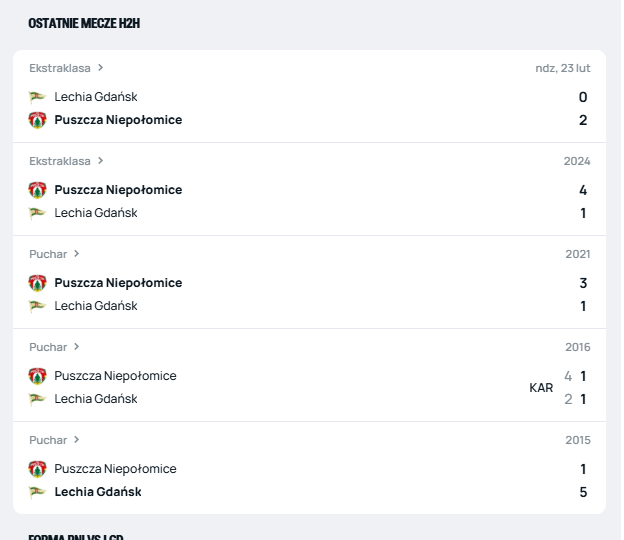Screen dimensions: 624x540
Task: Click the 0 score for Lechia Gdańsk
Action: (x=583, y=97)
